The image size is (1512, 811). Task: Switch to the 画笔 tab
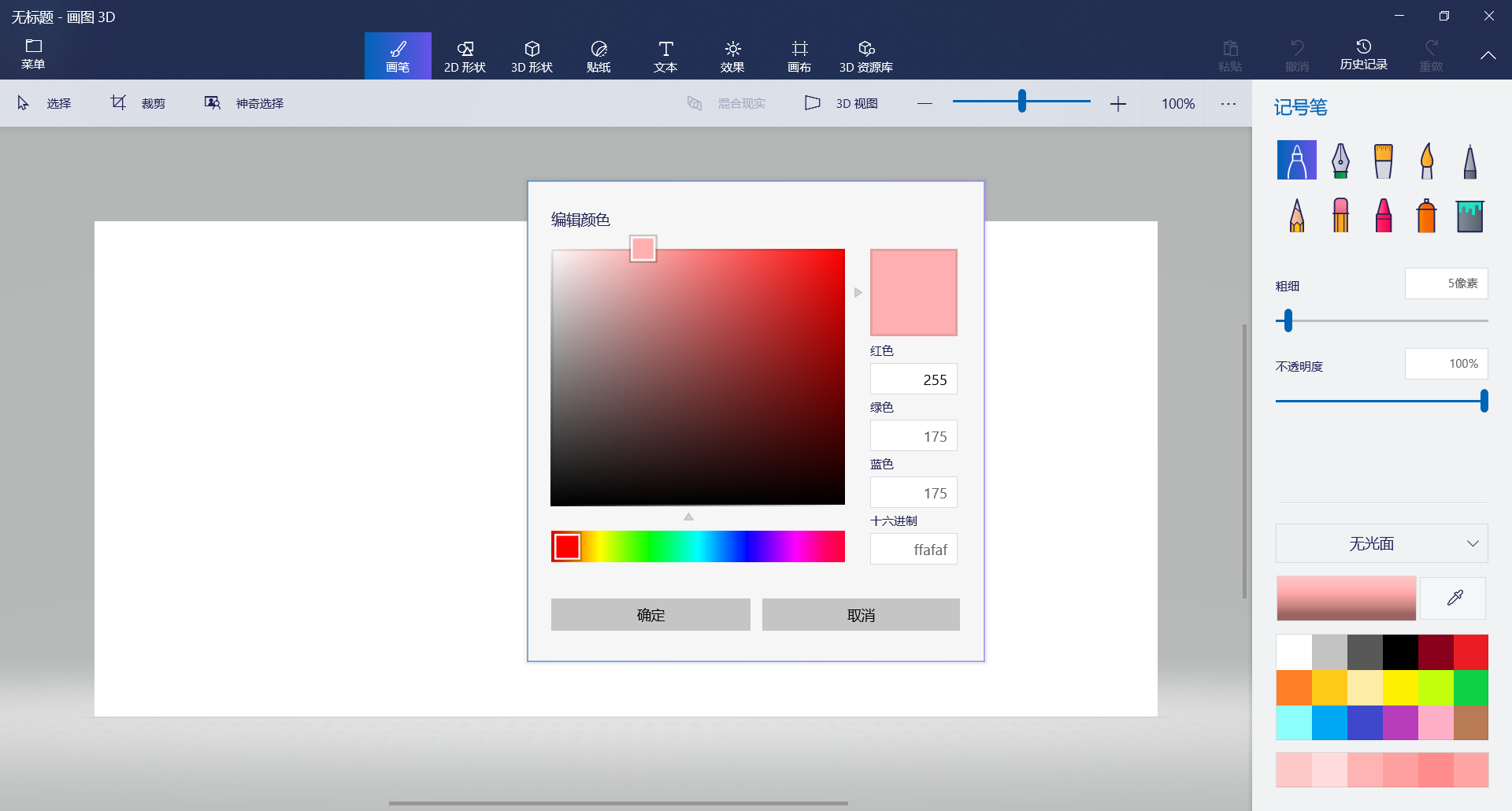(398, 56)
